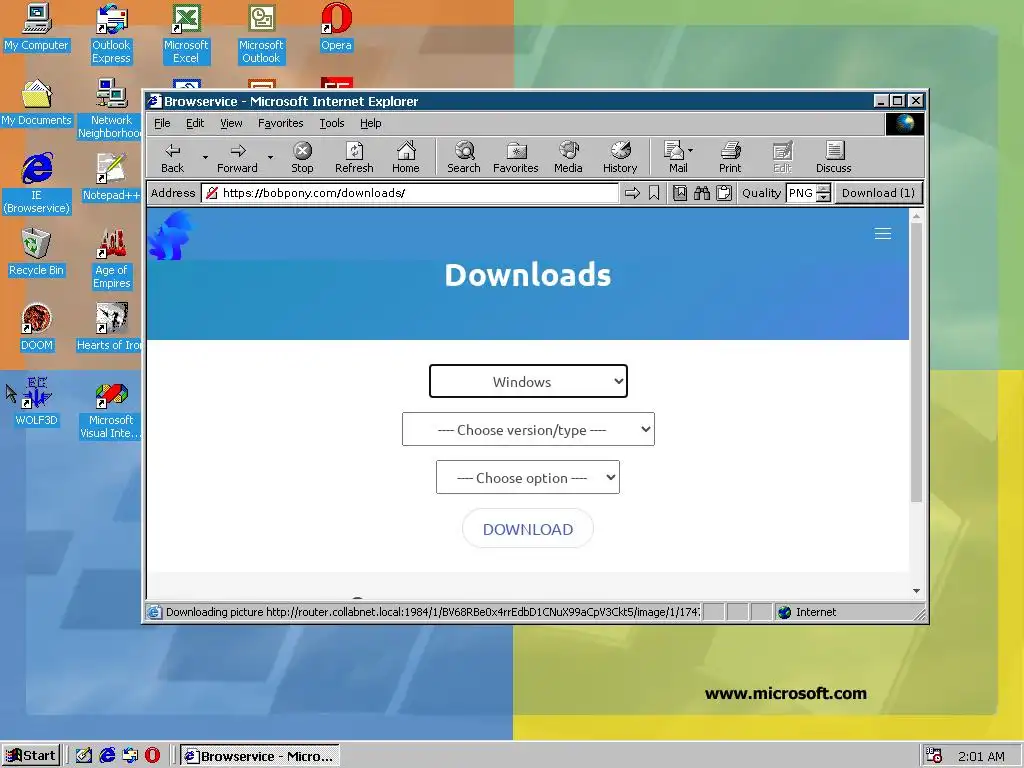Open the Edit menu

pyautogui.click(x=195, y=123)
